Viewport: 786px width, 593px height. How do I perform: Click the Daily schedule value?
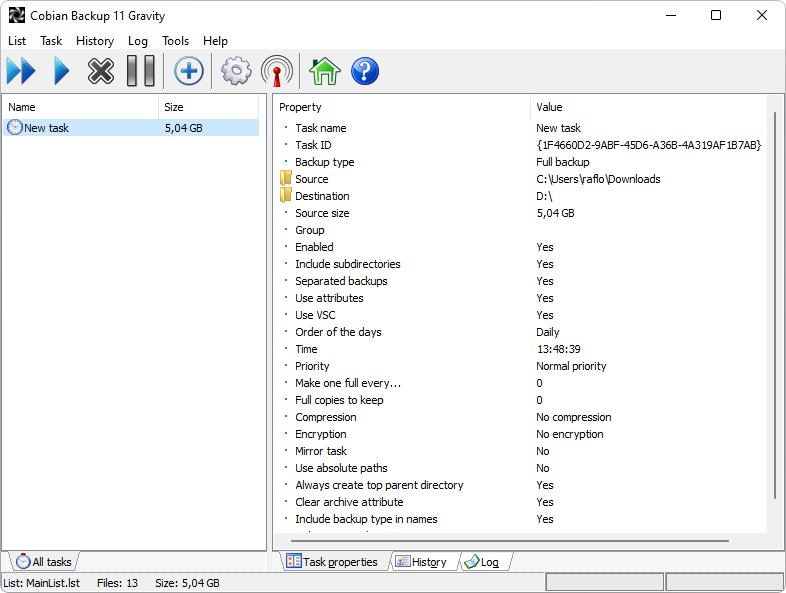[x=547, y=332]
